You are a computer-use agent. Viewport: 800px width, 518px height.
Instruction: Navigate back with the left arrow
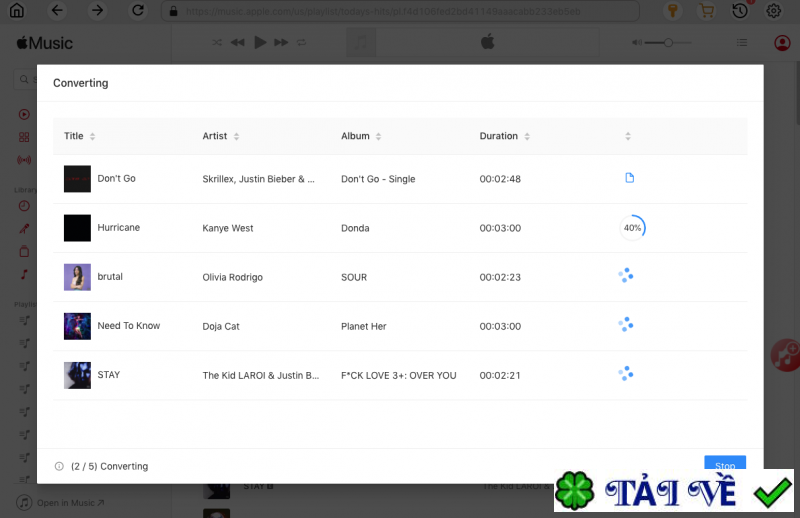coord(57,10)
